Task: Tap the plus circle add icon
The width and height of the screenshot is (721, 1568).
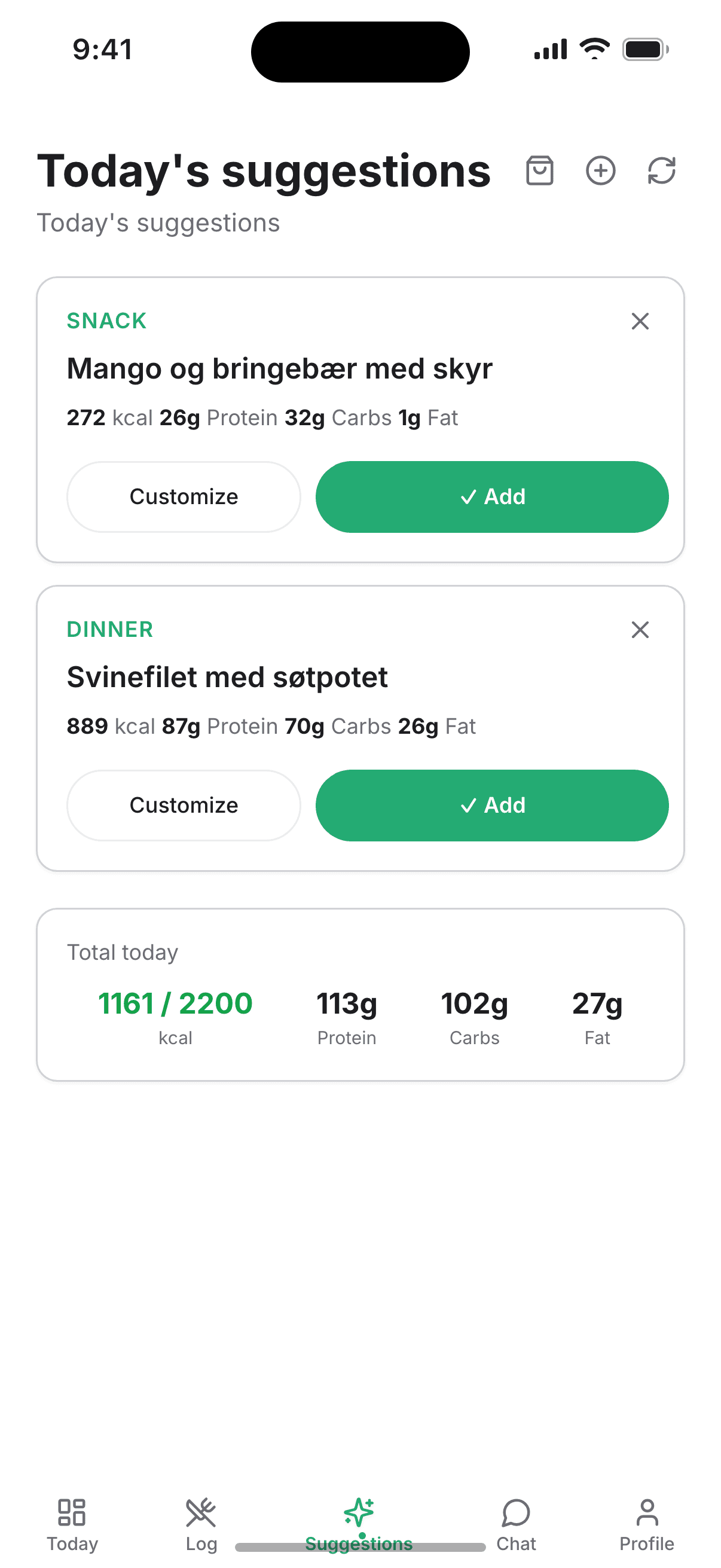Action: click(x=600, y=170)
